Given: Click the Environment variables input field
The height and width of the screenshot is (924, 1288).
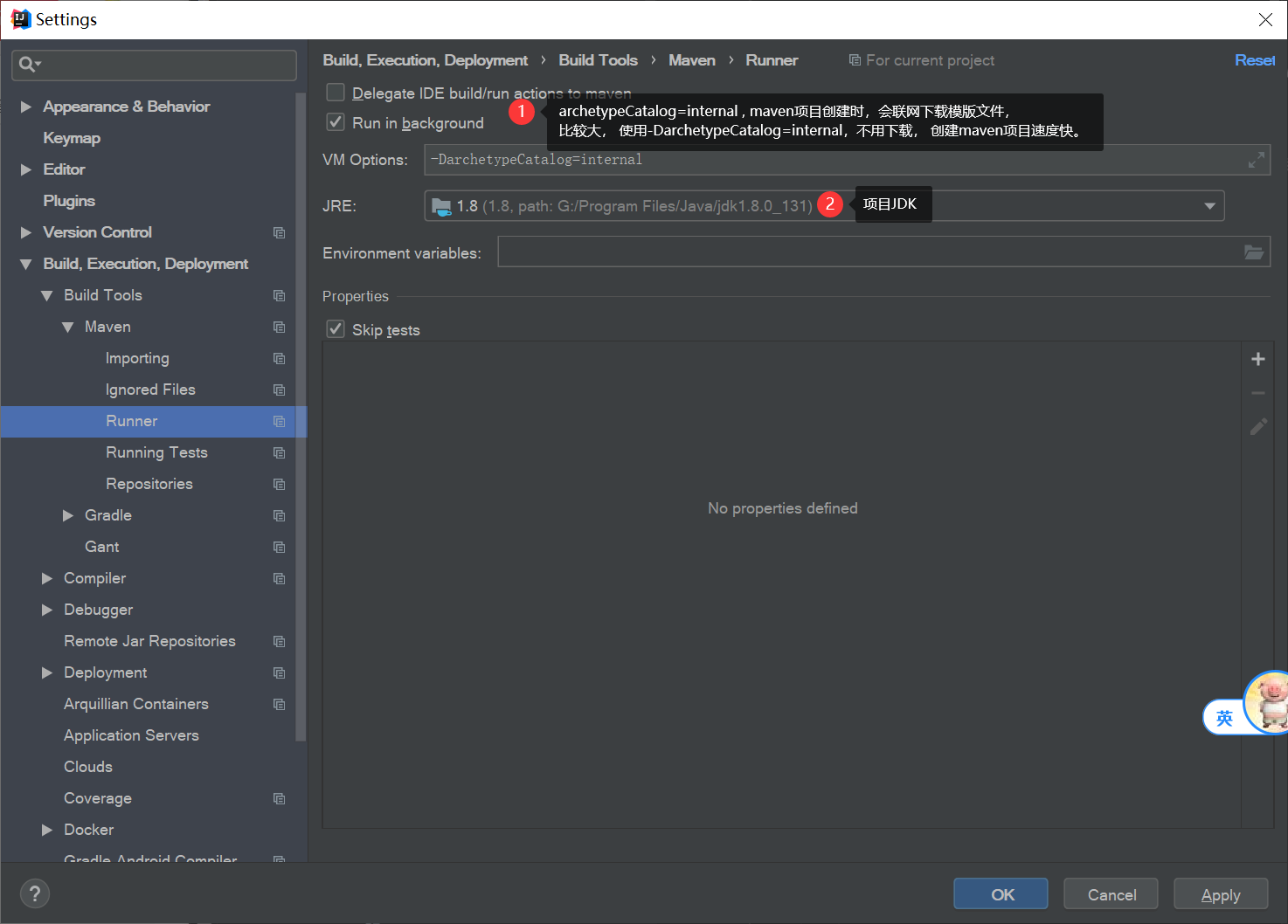Looking at the screenshot, I should click(x=883, y=252).
